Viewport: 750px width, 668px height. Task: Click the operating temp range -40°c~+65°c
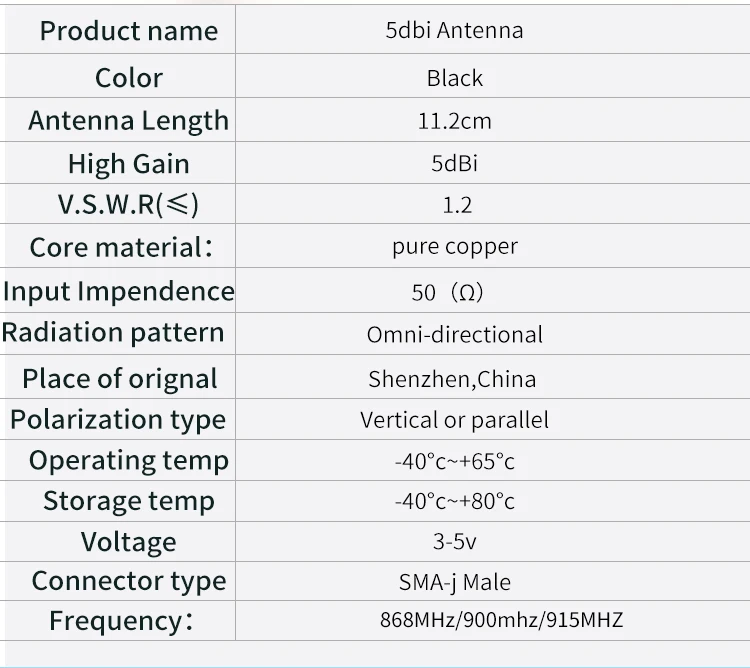[454, 462]
